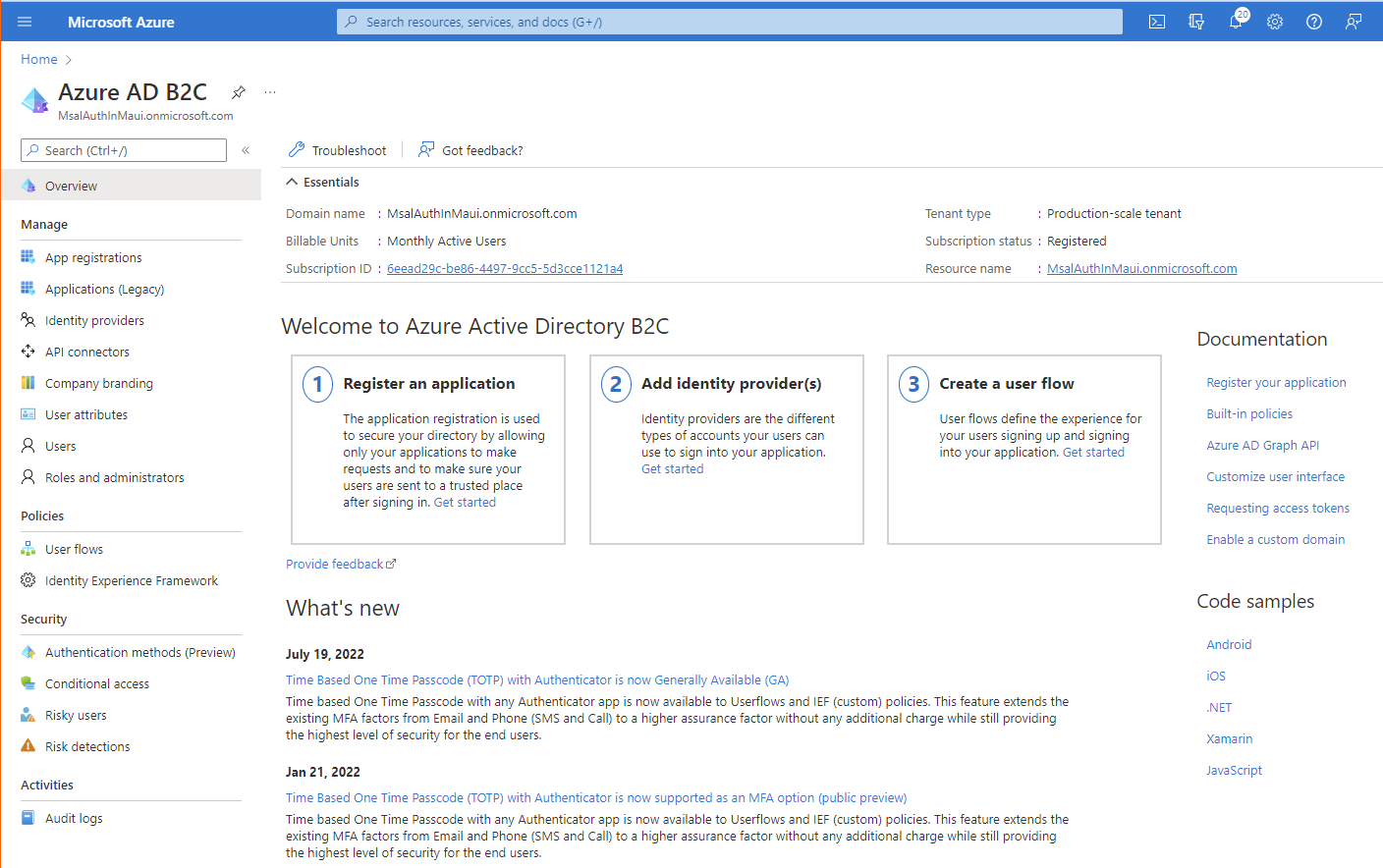
Task: Click Get started under Add identity provider(s)
Action: (673, 468)
